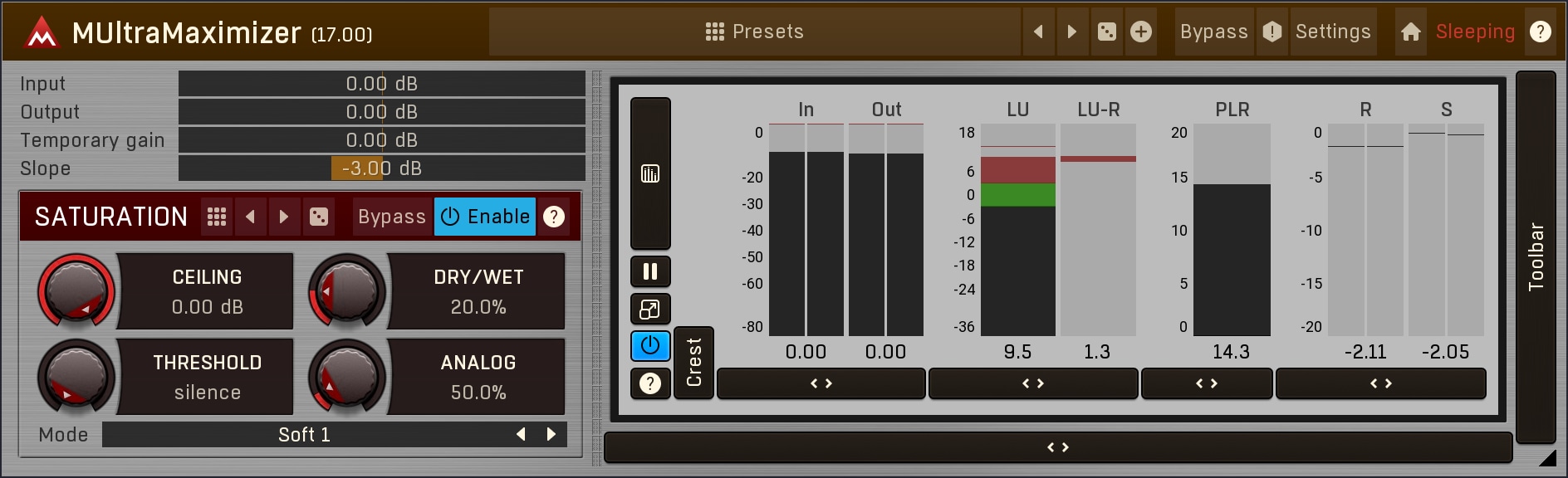The height and width of the screenshot is (478, 1568).
Task: Click the Slope slider bar
Action: [381, 168]
